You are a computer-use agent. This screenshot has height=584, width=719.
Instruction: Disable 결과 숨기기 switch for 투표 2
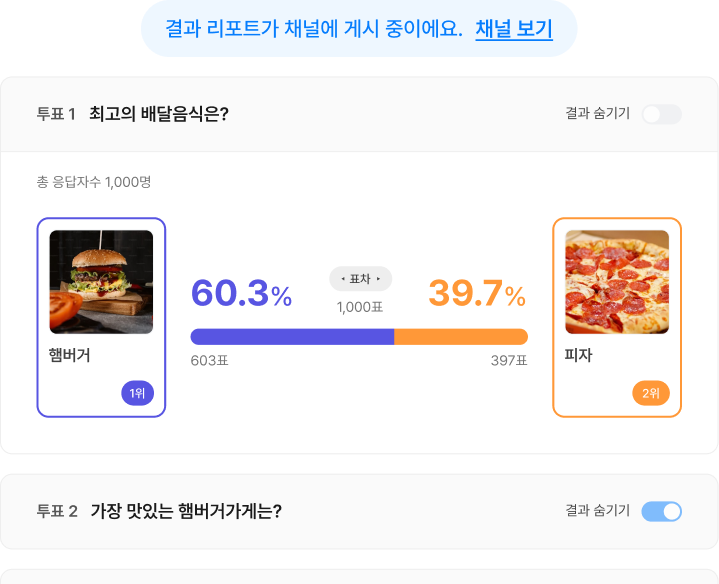661,512
